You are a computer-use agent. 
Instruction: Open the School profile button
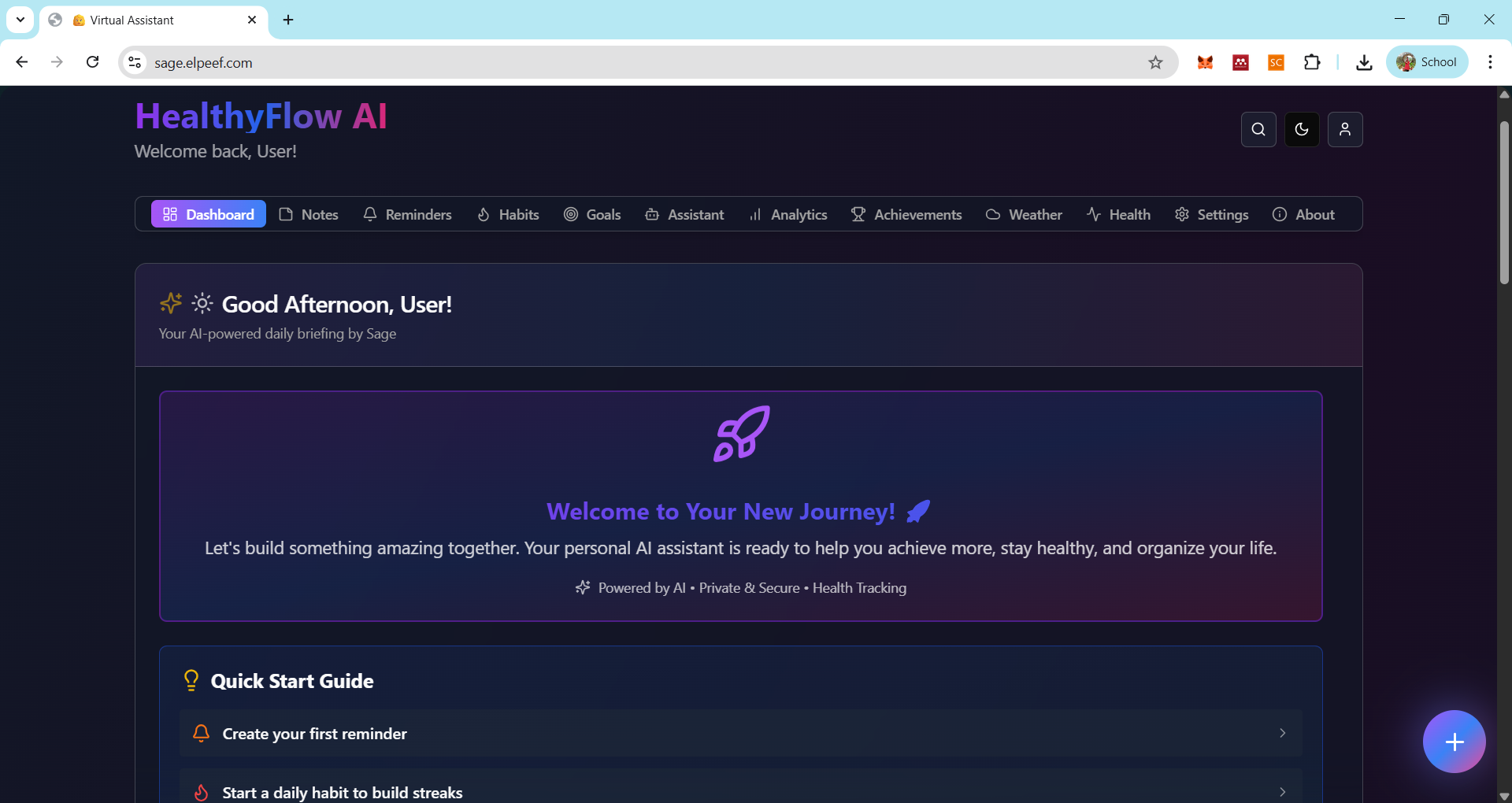click(x=1427, y=62)
